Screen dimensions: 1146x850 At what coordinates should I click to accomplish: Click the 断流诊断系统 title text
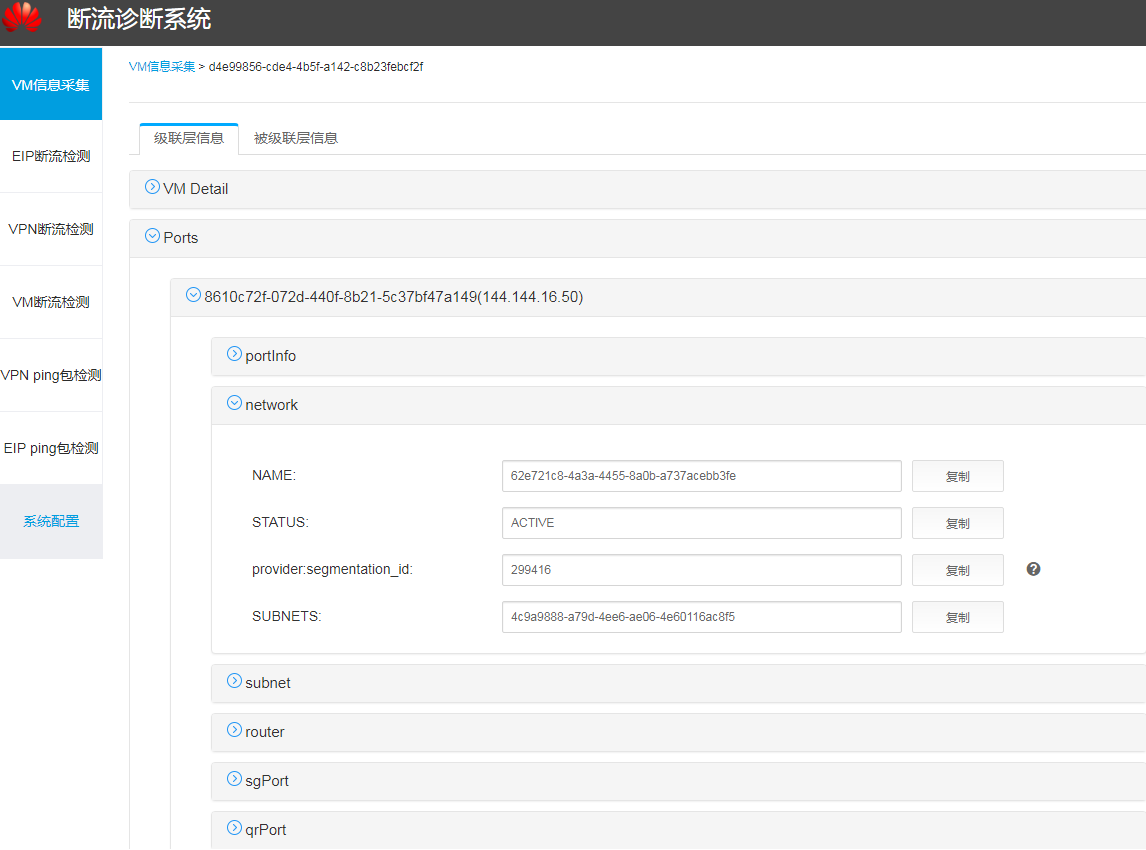point(139,18)
